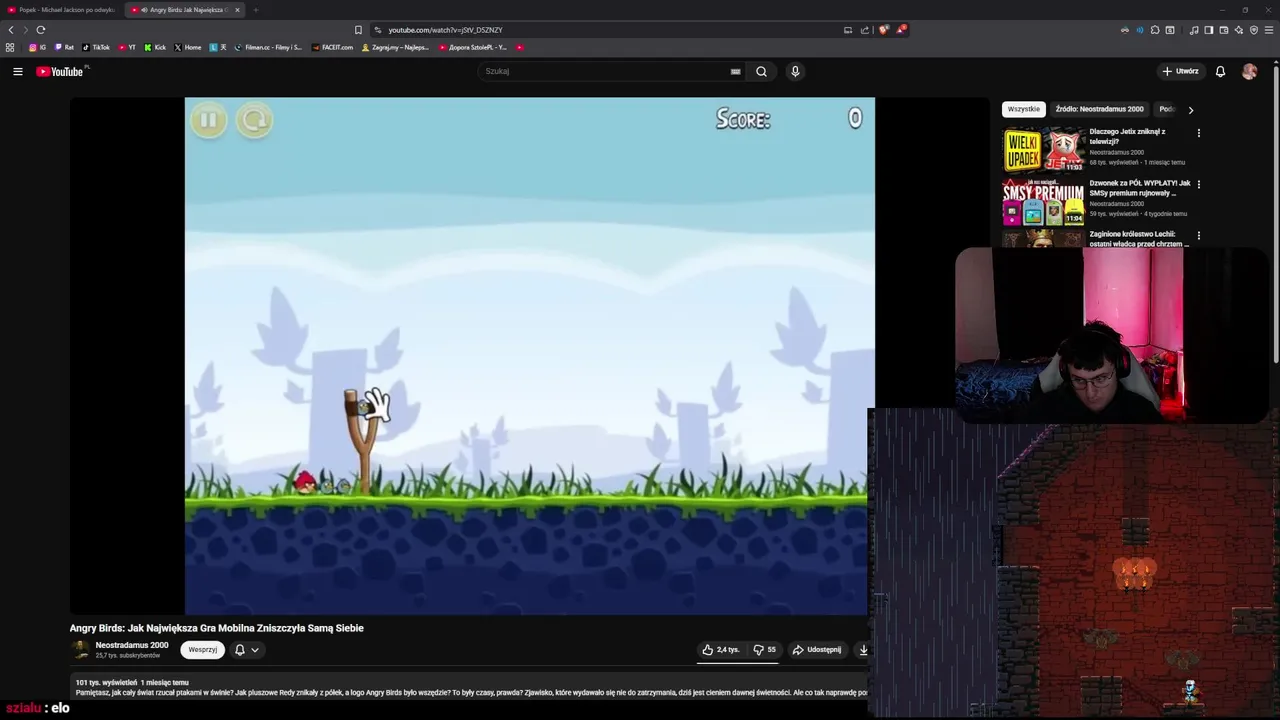Click the Utwórz create button
Image resolution: width=1280 pixels, height=720 pixels.
point(1180,71)
